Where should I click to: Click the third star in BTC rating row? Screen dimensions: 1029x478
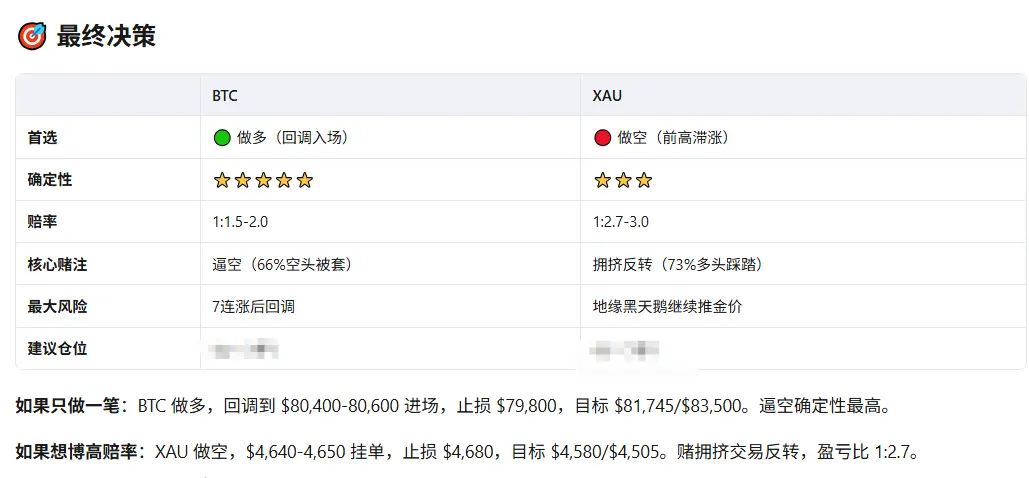click(263, 180)
